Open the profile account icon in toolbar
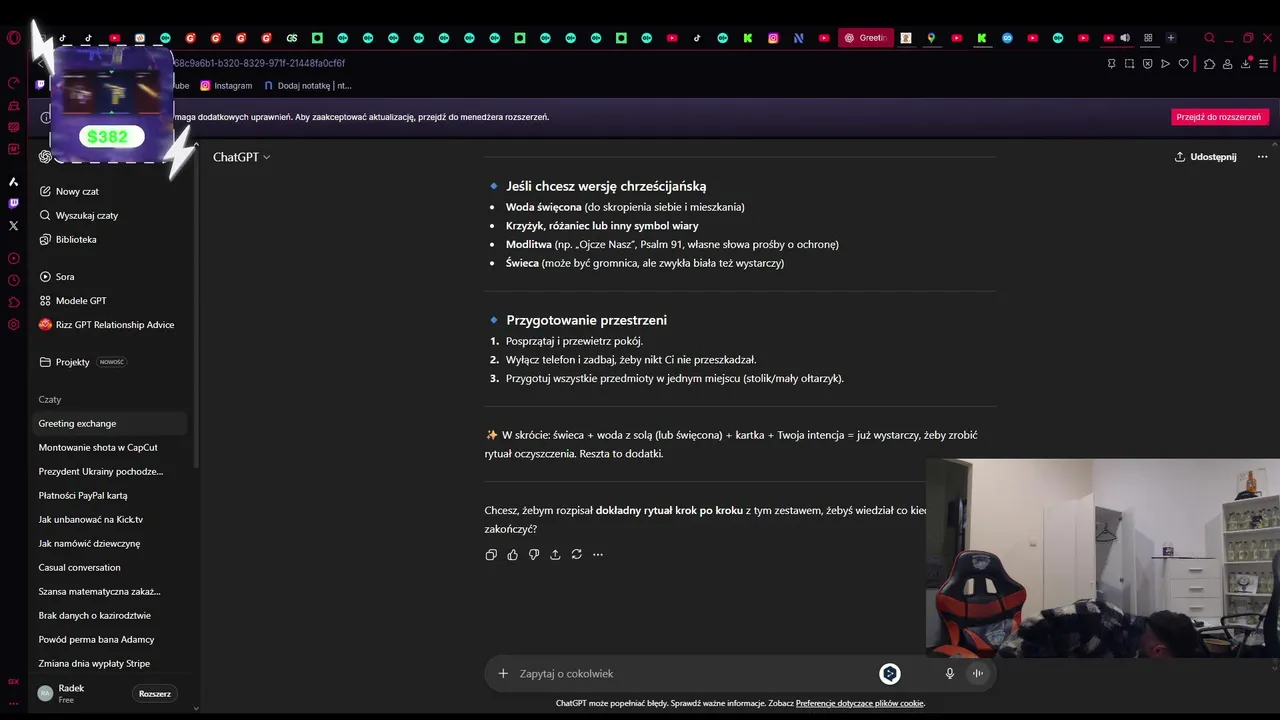This screenshot has width=1280, height=720. tap(1227, 64)
